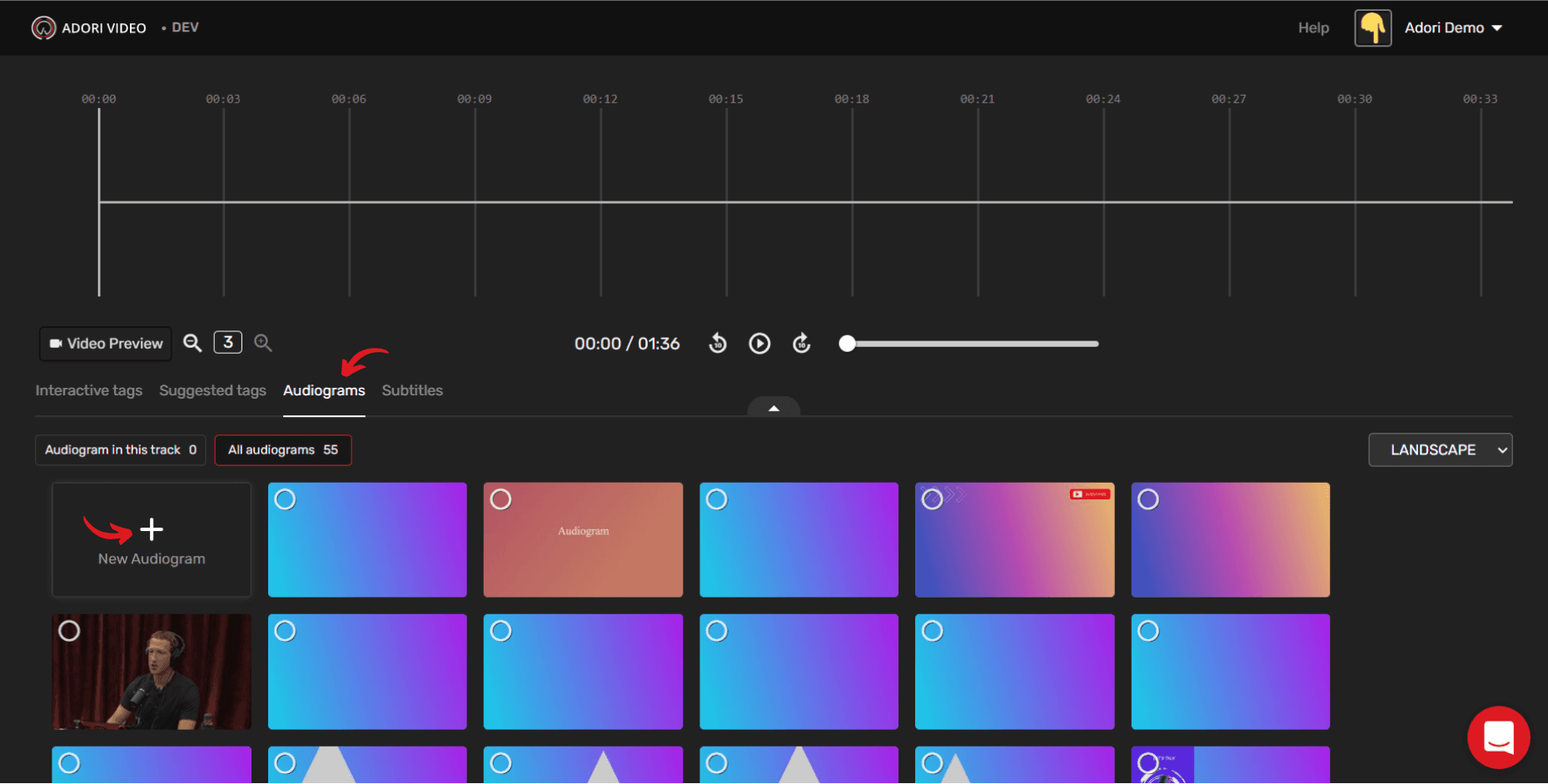
Task: Toggle selection on the first blue-purple audiogram
Action: [286, 499]
